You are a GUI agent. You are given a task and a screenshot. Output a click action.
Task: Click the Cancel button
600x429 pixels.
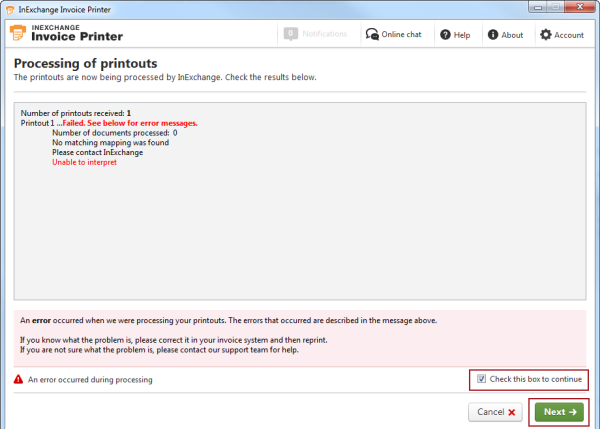pyautogui.click(x=496, y=412)
